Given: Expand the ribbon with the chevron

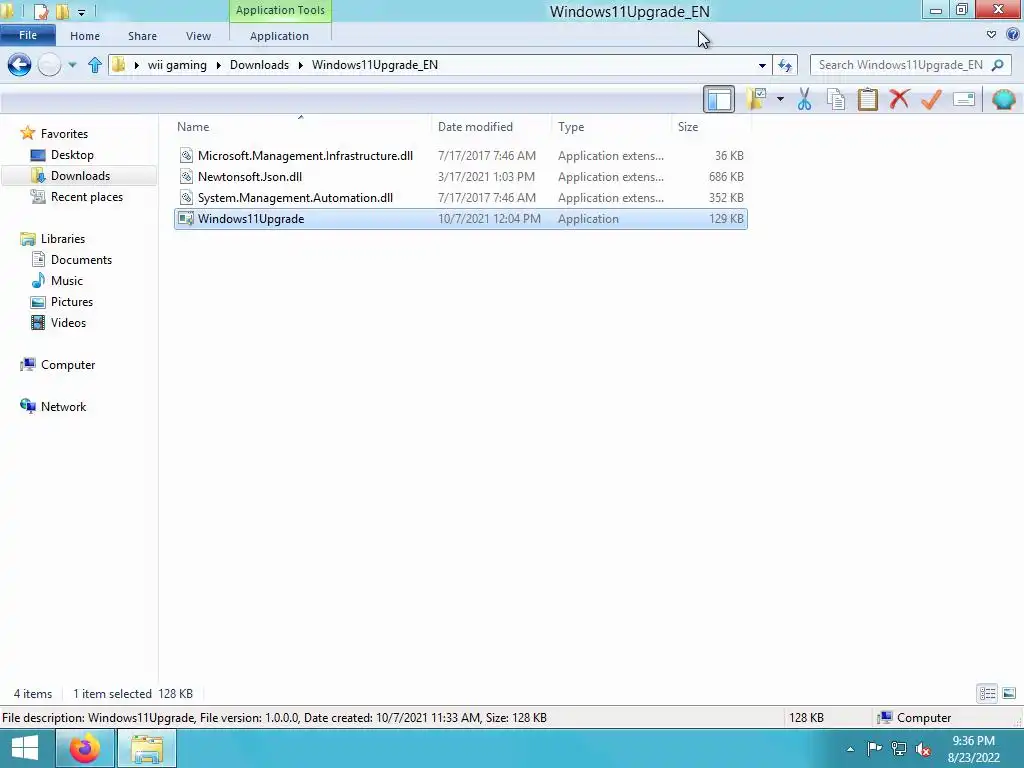Looking at the screenshot, I should 991,35.
